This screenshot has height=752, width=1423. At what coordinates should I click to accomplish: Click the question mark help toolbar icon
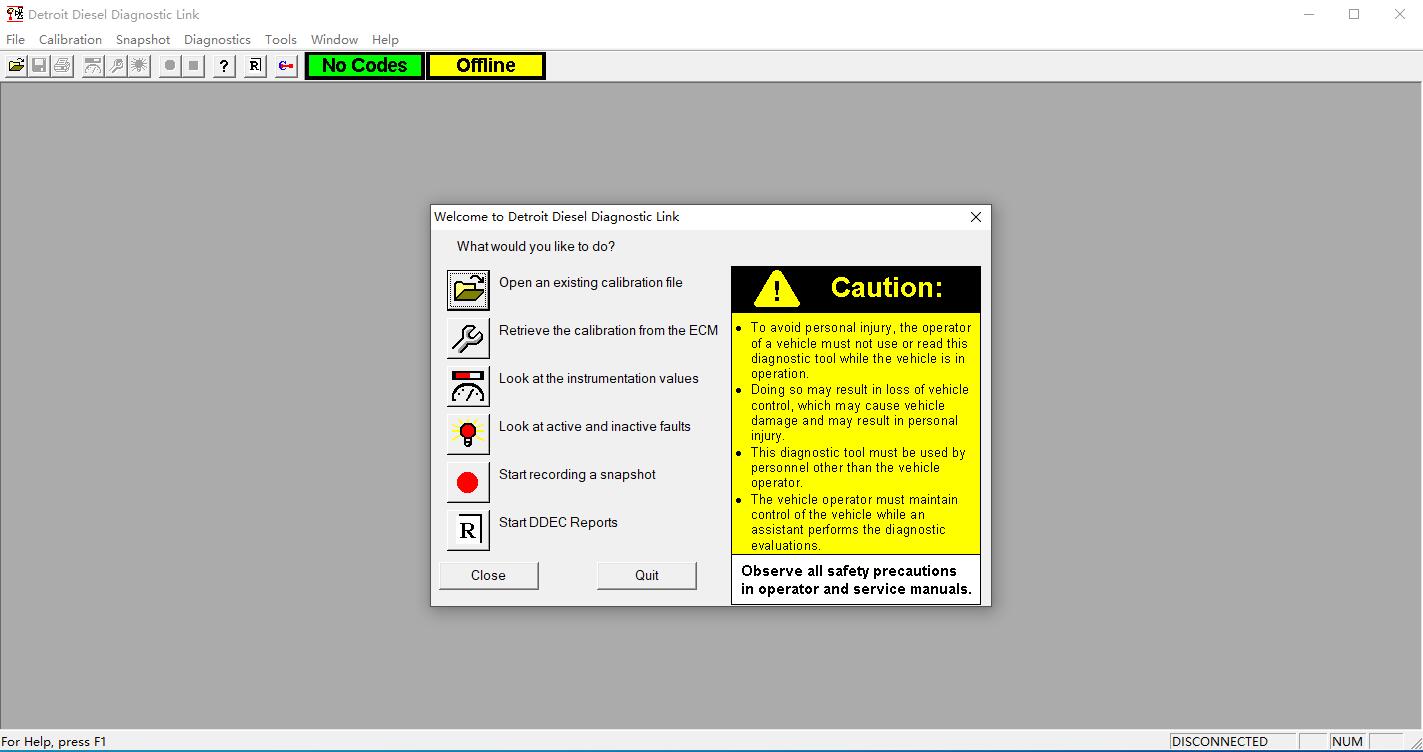pyautogui.click(x=224, y=66)
